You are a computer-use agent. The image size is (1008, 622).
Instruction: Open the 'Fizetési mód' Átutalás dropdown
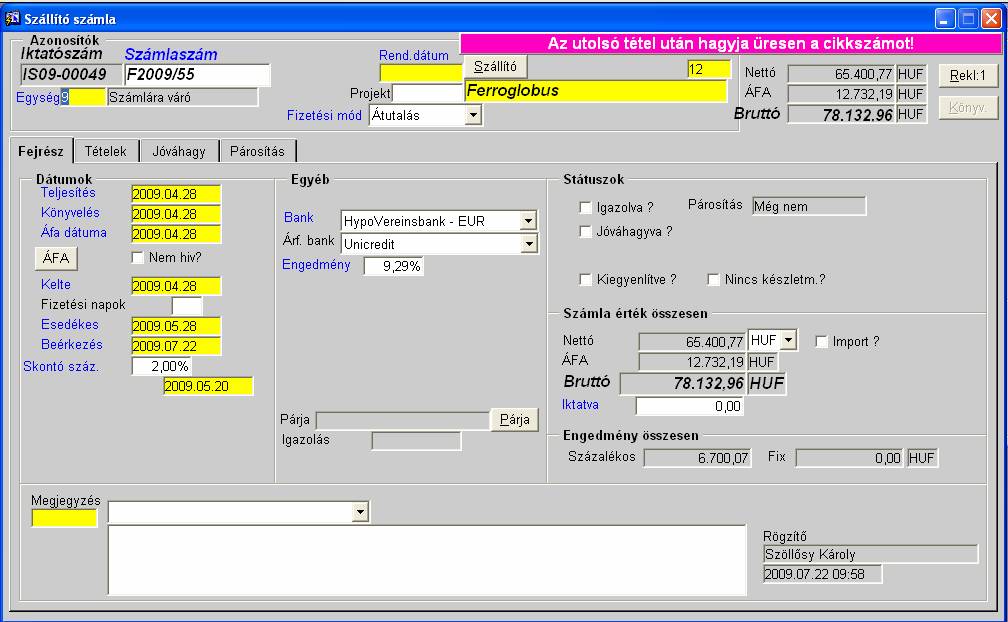click(x=474, y=116)
